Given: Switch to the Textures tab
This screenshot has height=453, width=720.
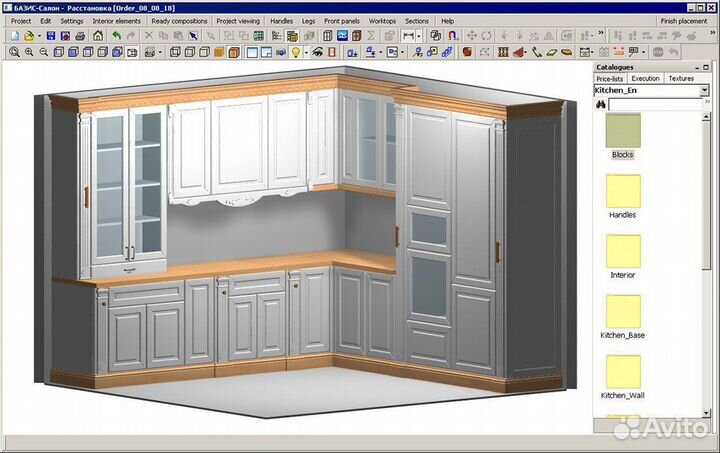Looking at the screenshot, I should (x=680, y=78).
